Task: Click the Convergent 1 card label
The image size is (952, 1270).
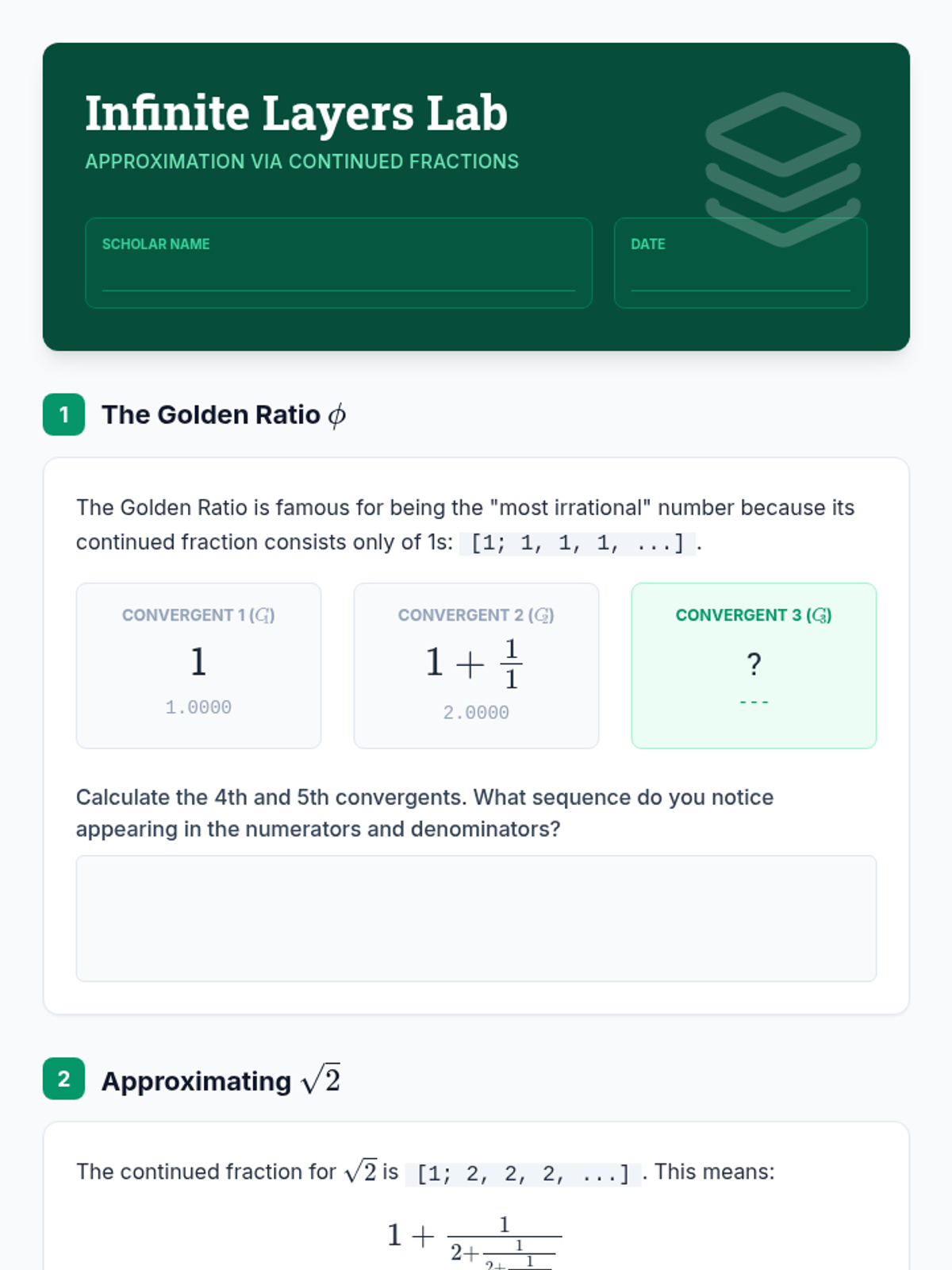Action: [x=198, y=615]
